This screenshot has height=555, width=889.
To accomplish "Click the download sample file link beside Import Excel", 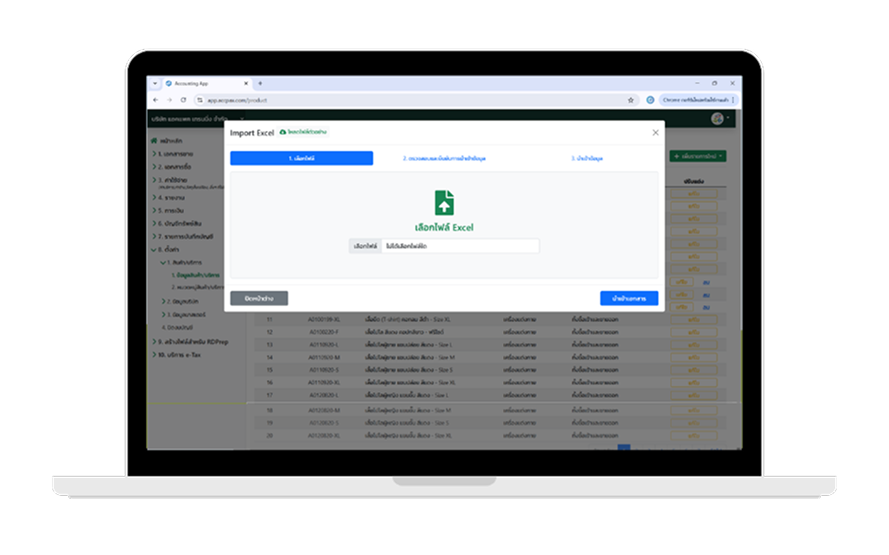I will coord(303,132).
